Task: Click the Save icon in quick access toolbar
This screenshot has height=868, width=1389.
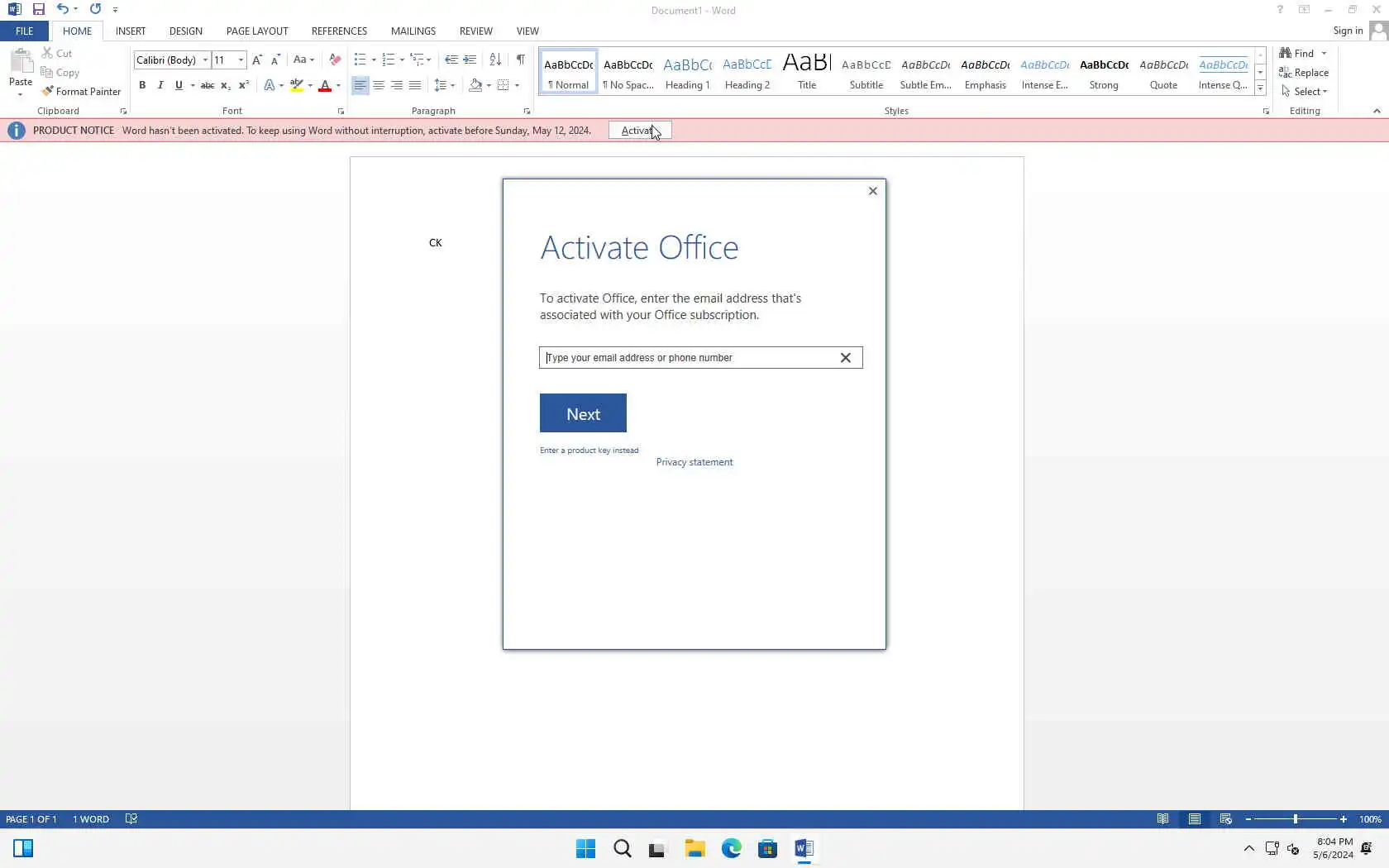Action: tap(38, 9)
